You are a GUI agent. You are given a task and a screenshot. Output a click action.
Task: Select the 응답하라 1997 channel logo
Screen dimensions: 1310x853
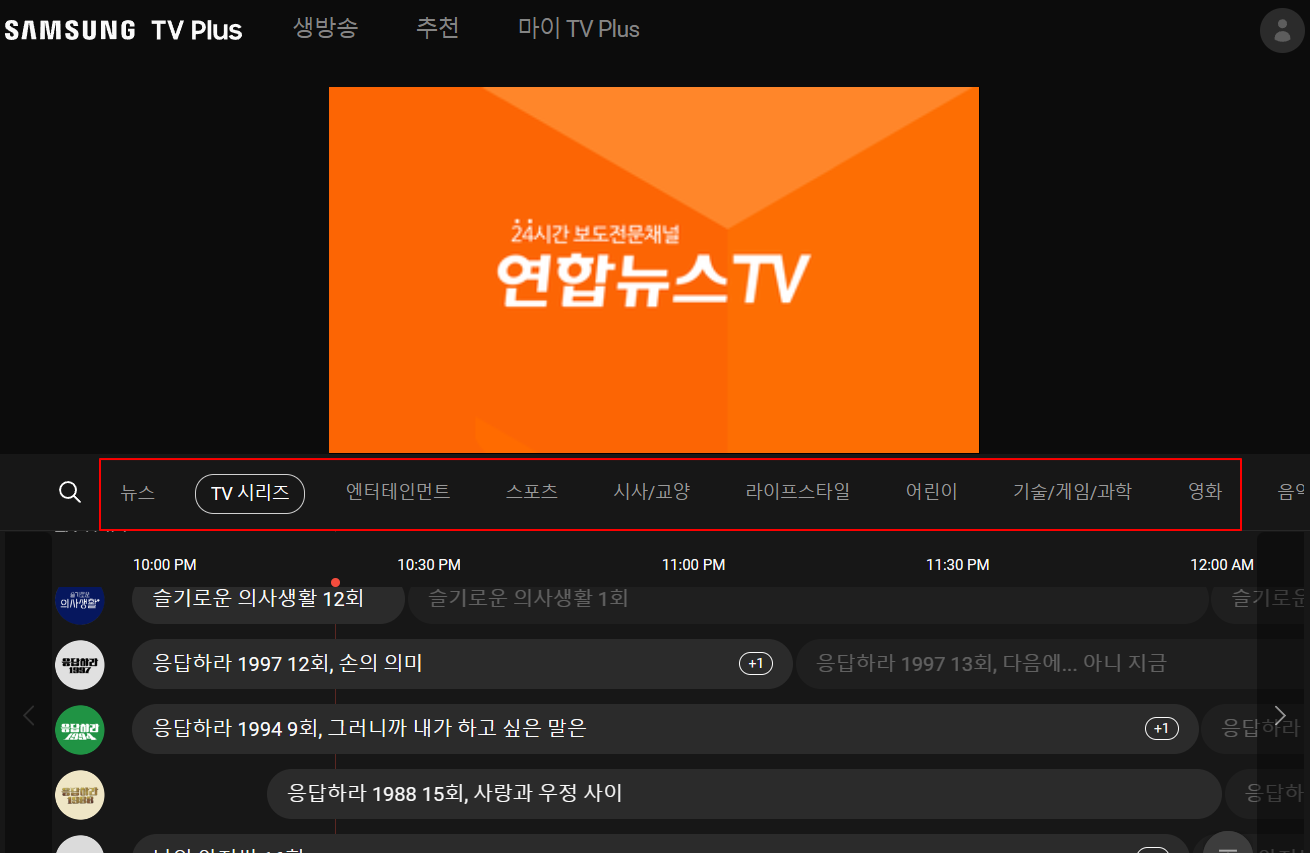point(80,665)
